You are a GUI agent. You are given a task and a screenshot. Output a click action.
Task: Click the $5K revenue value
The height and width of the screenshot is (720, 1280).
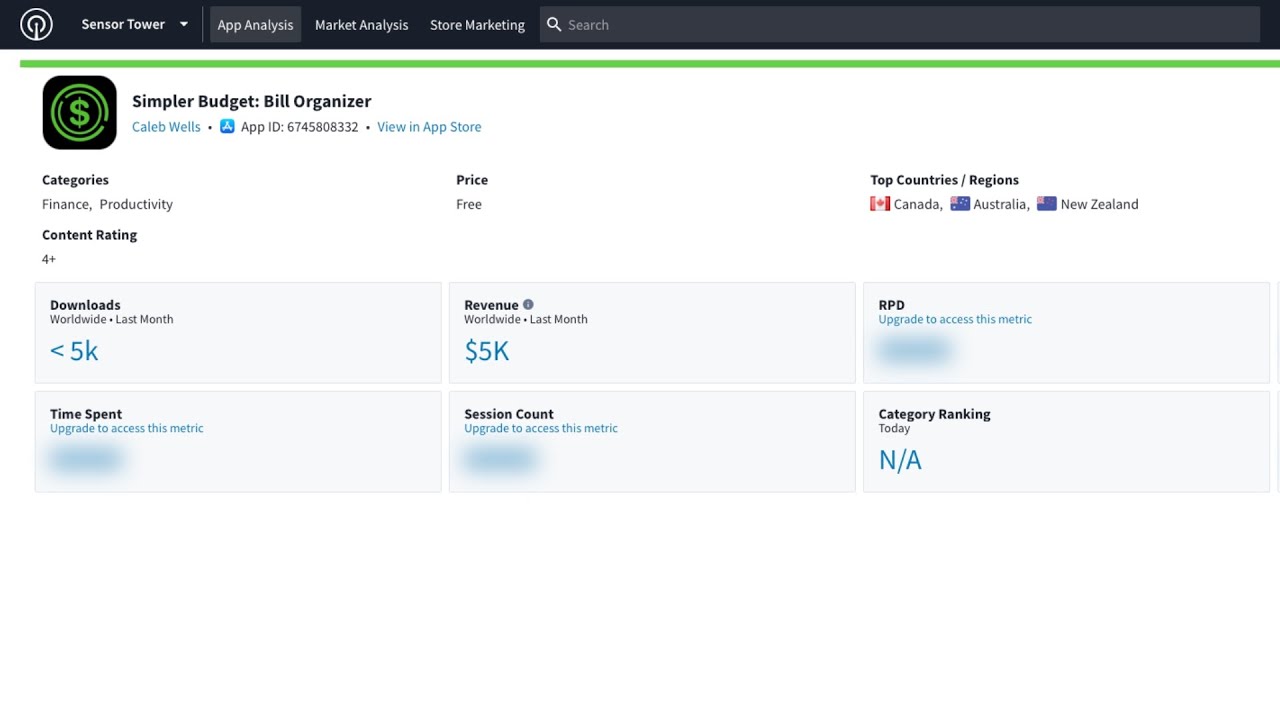(x=487, y=351)
